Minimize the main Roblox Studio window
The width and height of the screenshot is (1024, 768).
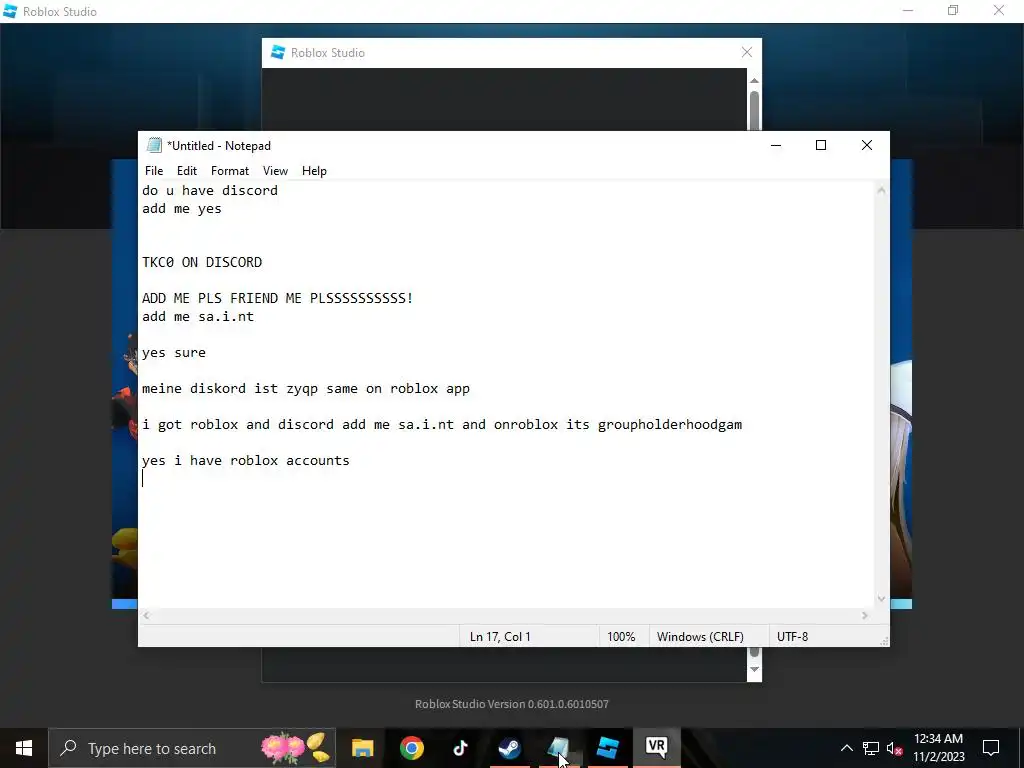[x=908, y=10]
